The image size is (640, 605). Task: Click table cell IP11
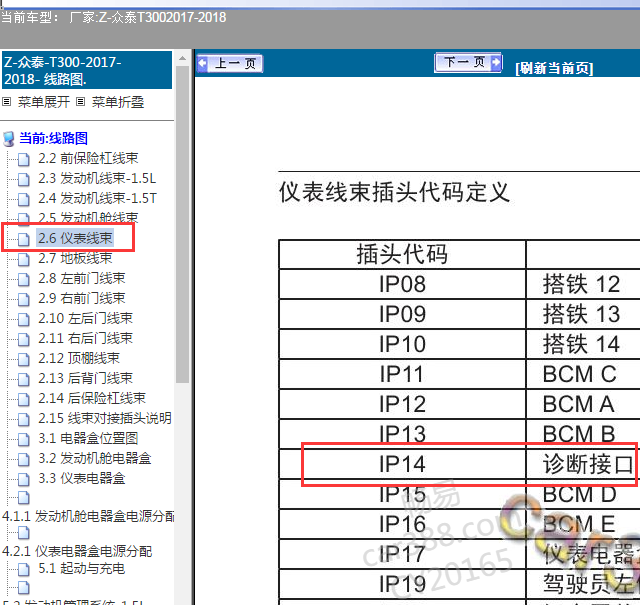(x=402, y=374)
